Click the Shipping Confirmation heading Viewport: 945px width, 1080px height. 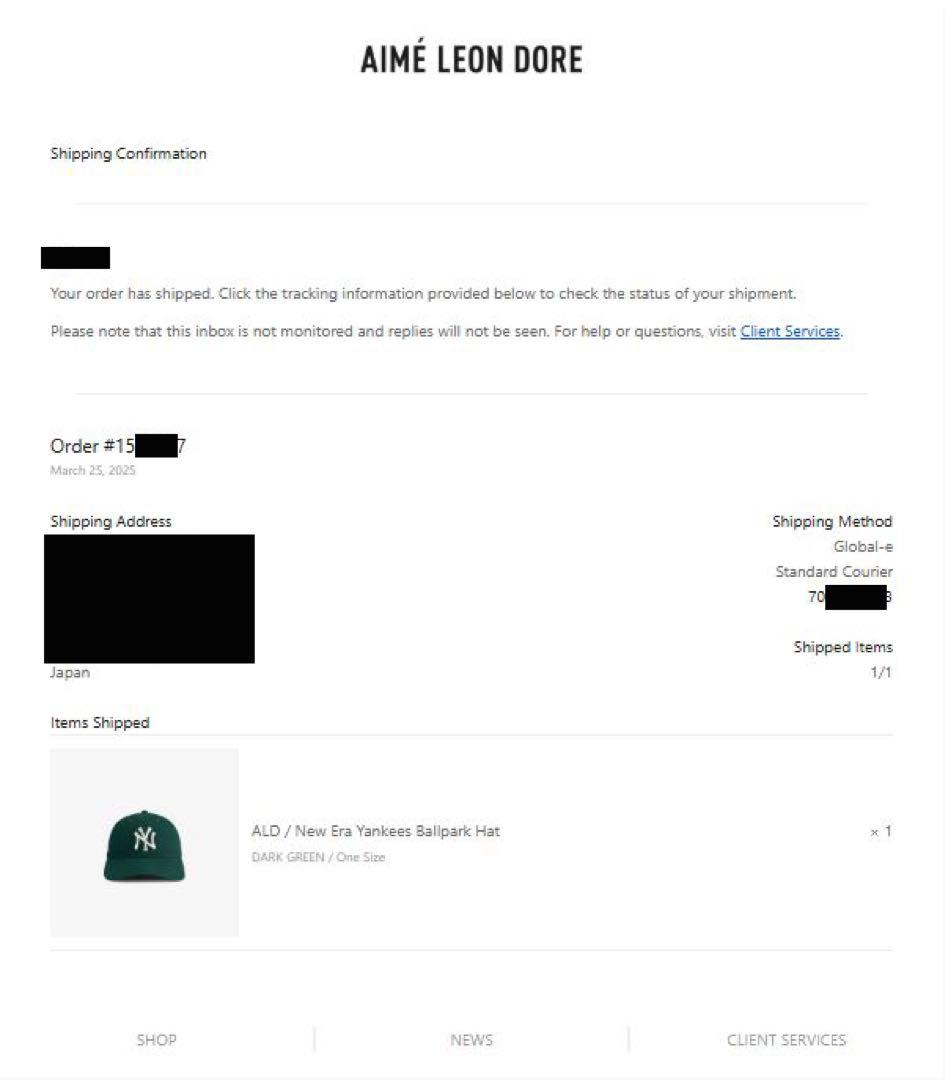[128, 154]
